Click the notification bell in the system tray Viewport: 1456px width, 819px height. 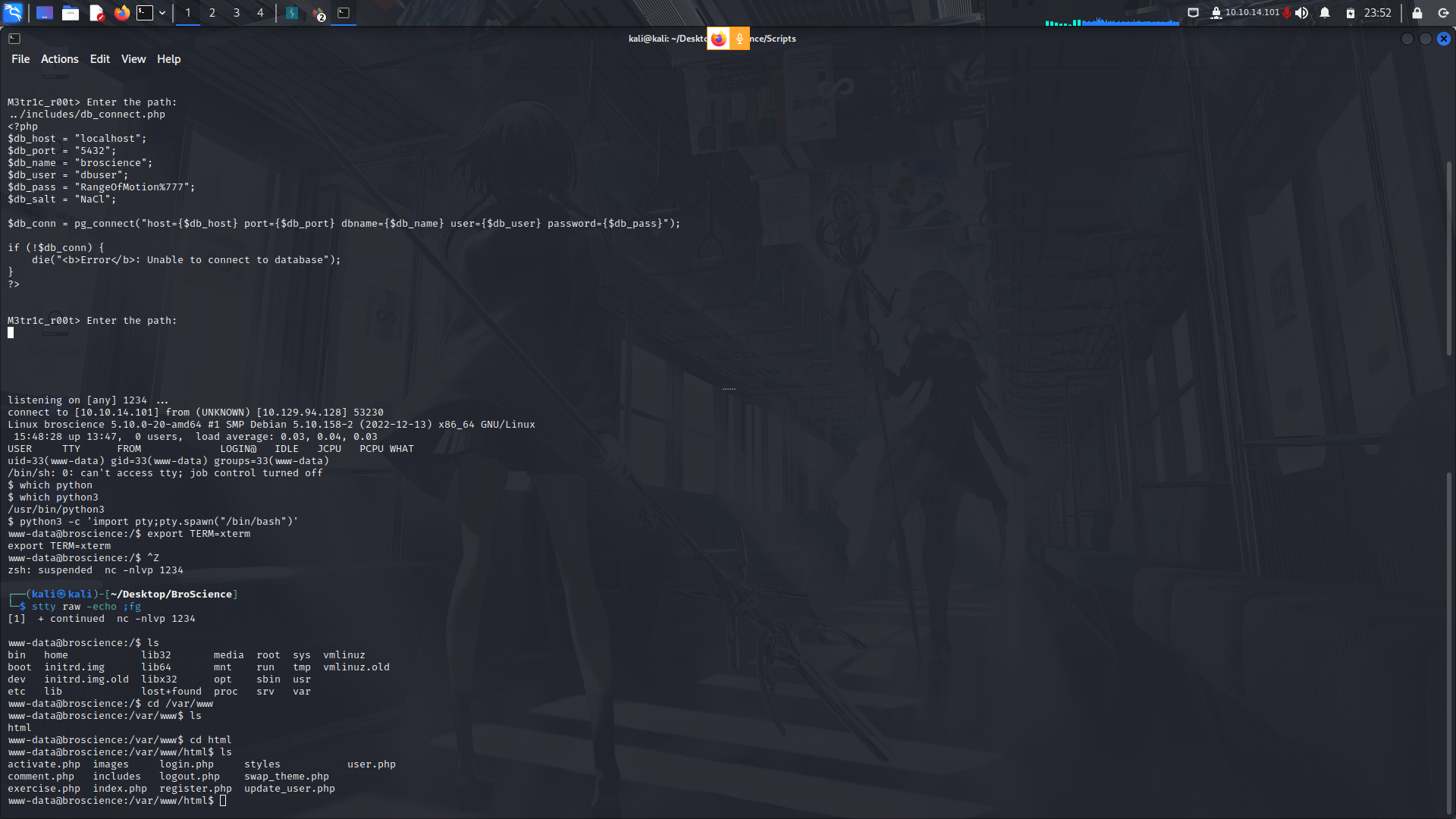click(x=1325, y=12)
